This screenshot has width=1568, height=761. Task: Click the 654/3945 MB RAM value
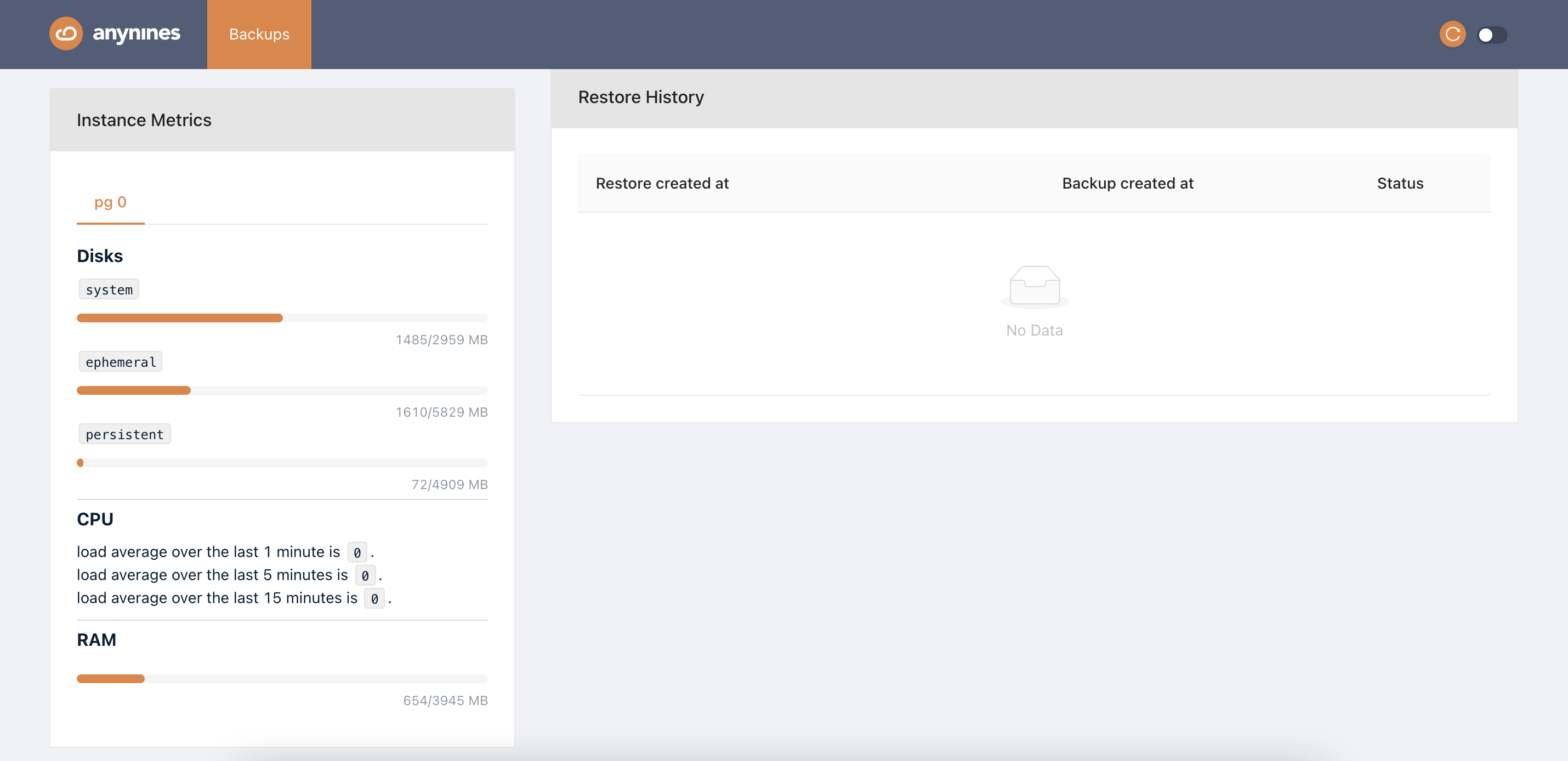446,701
